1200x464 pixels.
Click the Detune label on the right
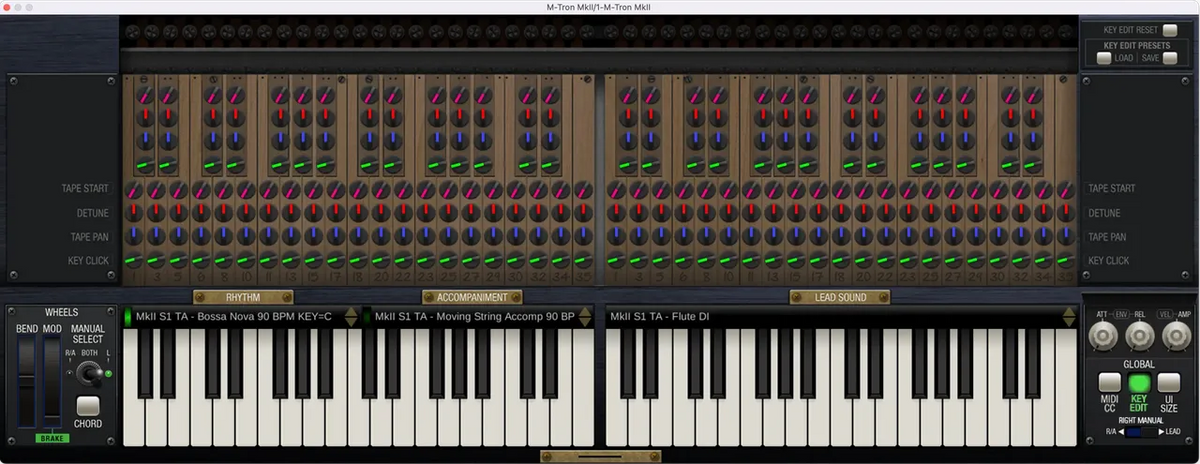point(1105,213)
